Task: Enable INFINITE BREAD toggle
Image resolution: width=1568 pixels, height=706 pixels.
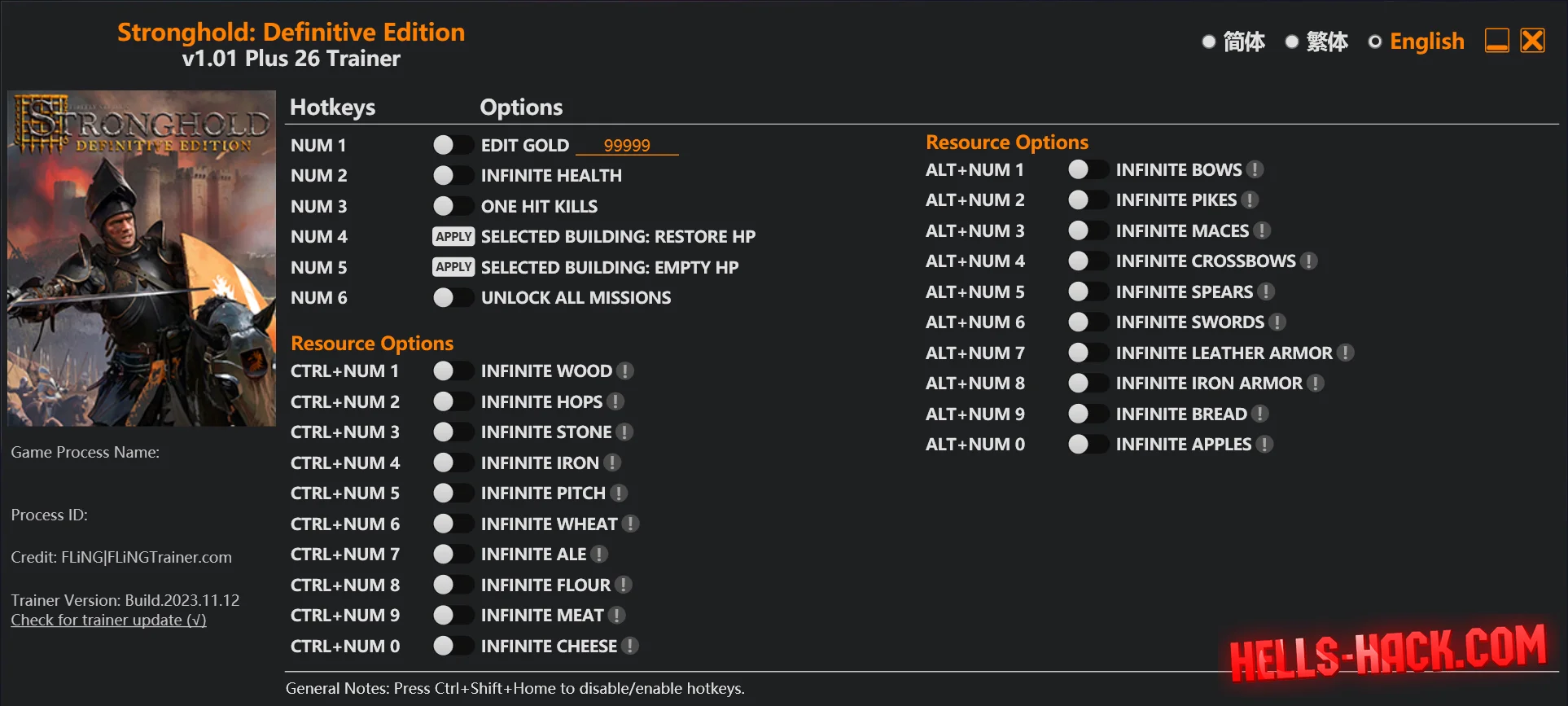Action: (1088, 414)
